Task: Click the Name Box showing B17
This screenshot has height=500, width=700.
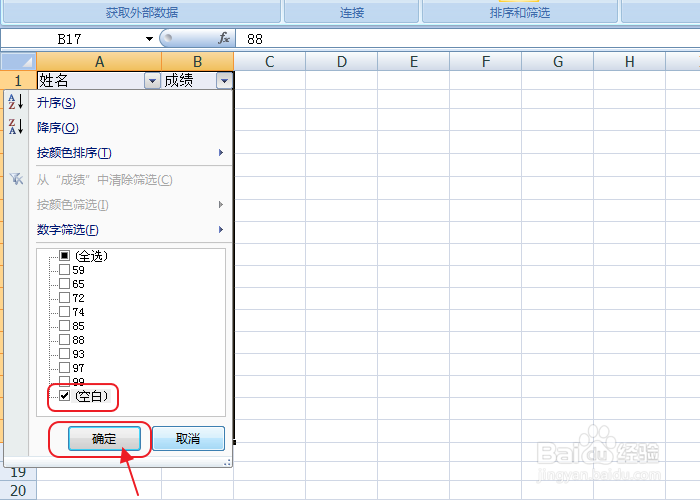Action: point(71,39)
